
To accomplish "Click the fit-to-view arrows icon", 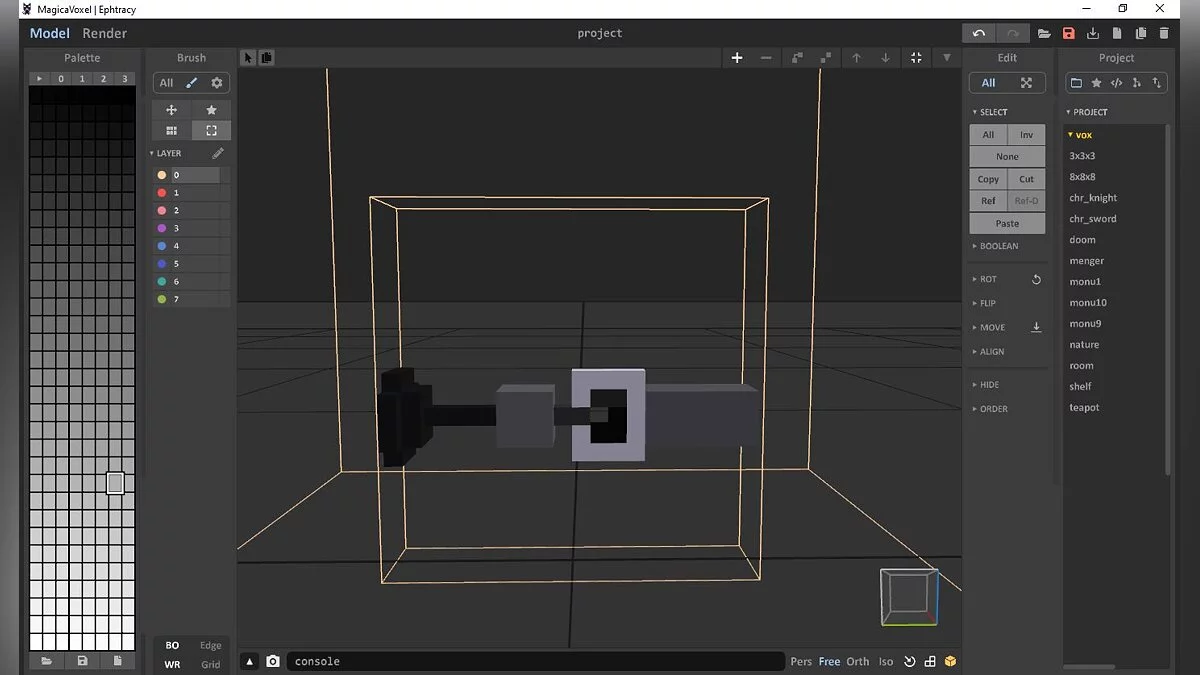I will 916,58.
